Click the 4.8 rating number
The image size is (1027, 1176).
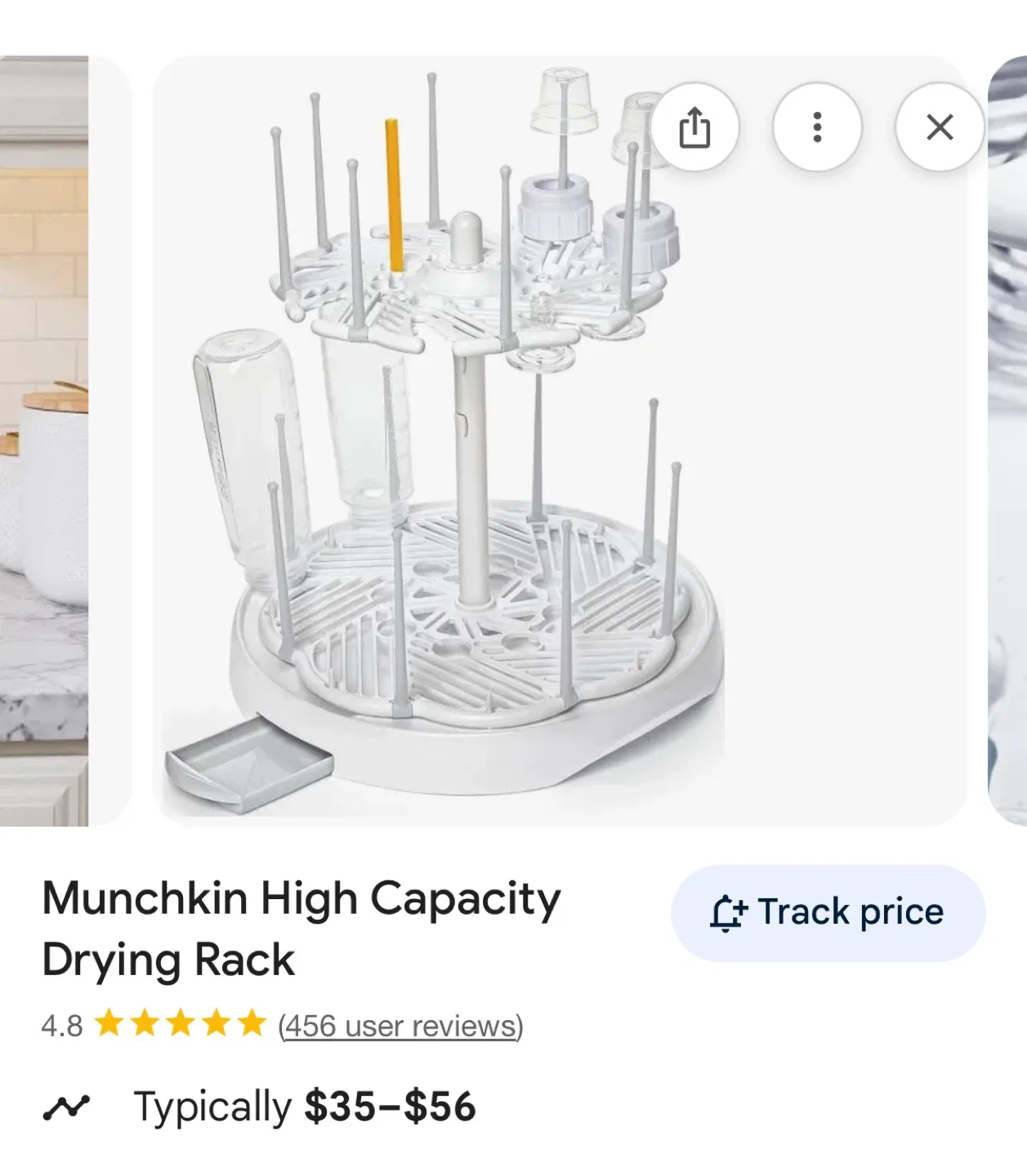click(61, 1026)
